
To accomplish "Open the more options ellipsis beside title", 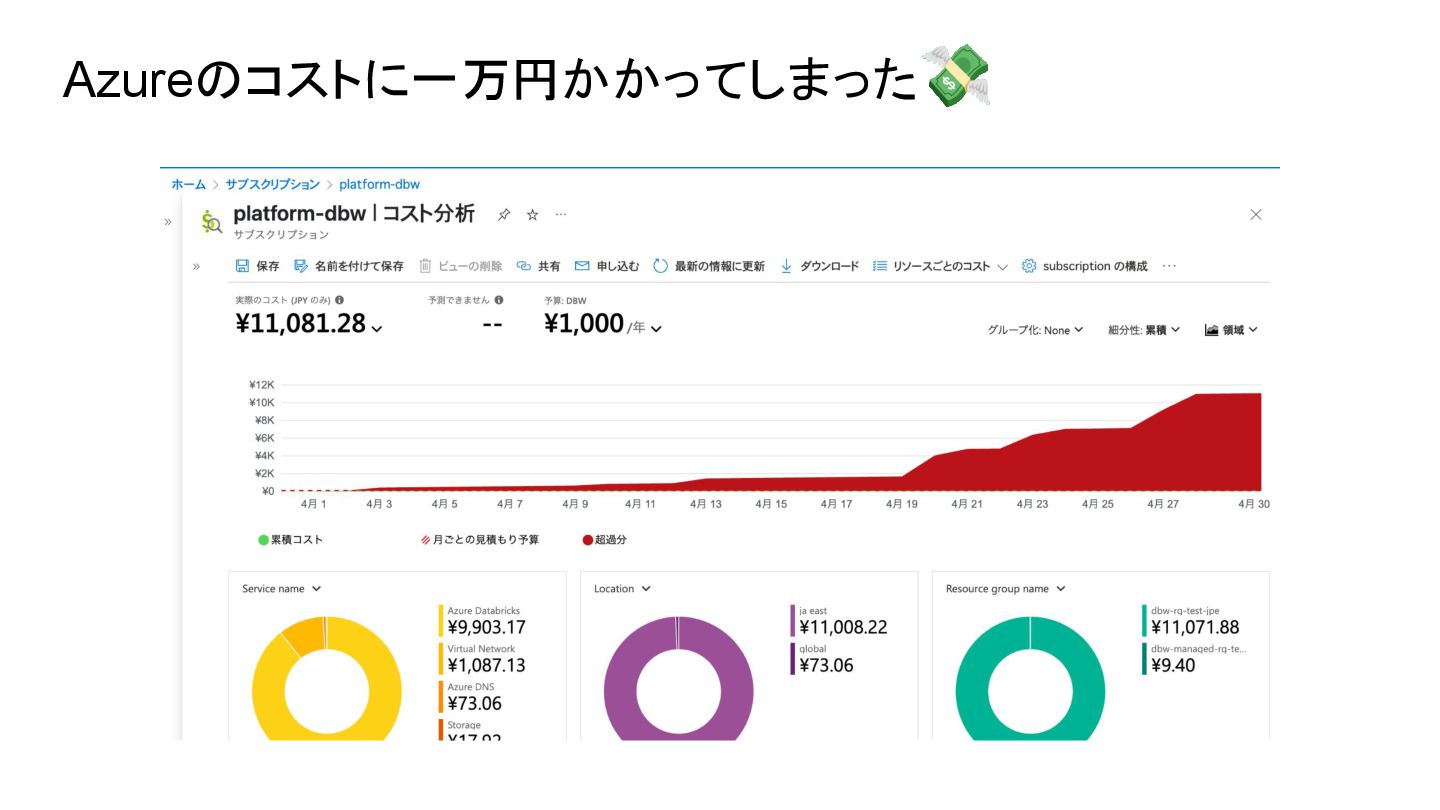I will pyautogui.click(x=561, y=215).
